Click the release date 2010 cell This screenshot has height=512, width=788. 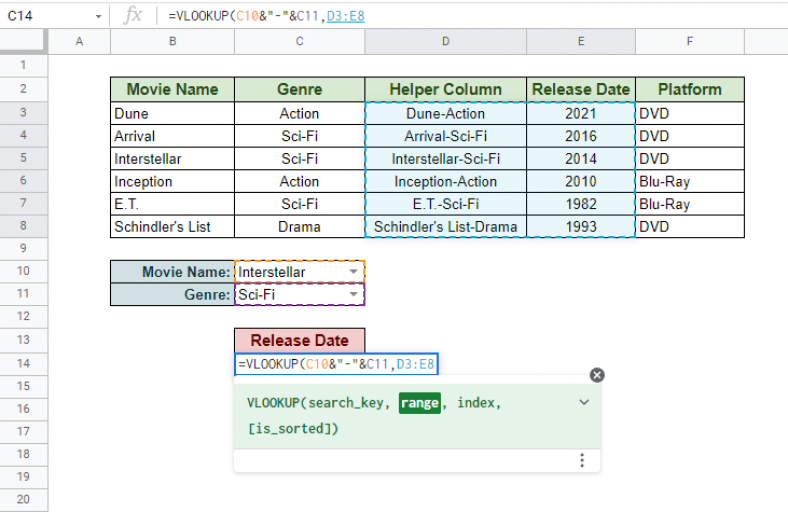point(581,181)
